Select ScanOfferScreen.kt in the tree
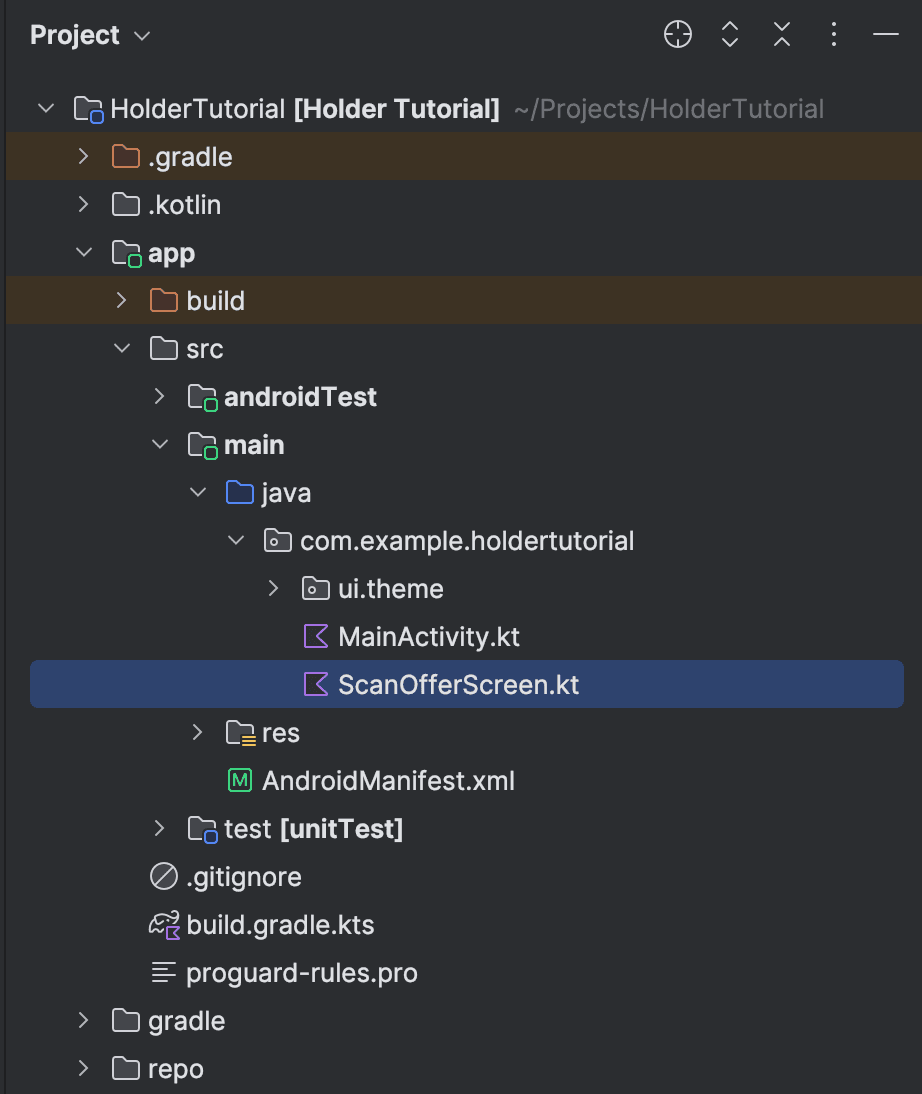The image size is (922, 1094). click(x=458, y=685)
